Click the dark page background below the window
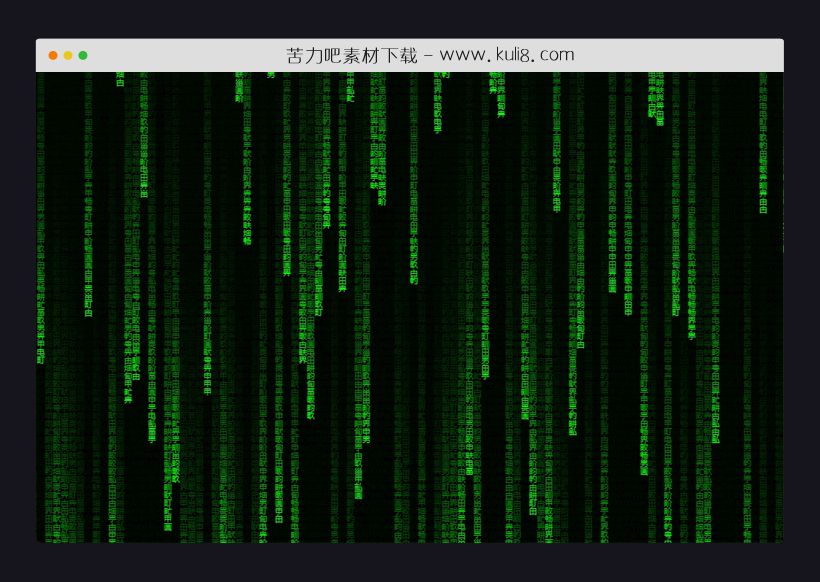 coord(410,563)
